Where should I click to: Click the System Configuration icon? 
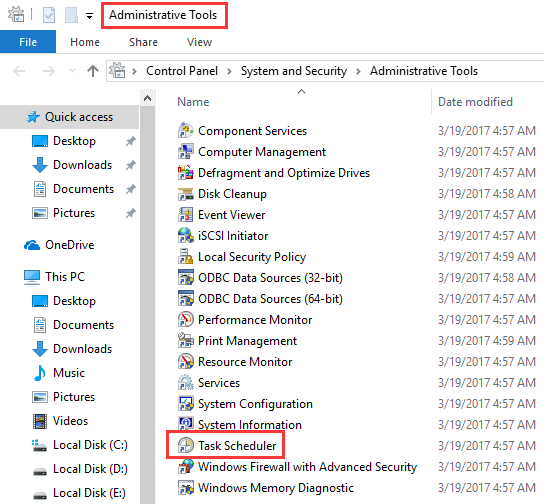coord(186,404)
